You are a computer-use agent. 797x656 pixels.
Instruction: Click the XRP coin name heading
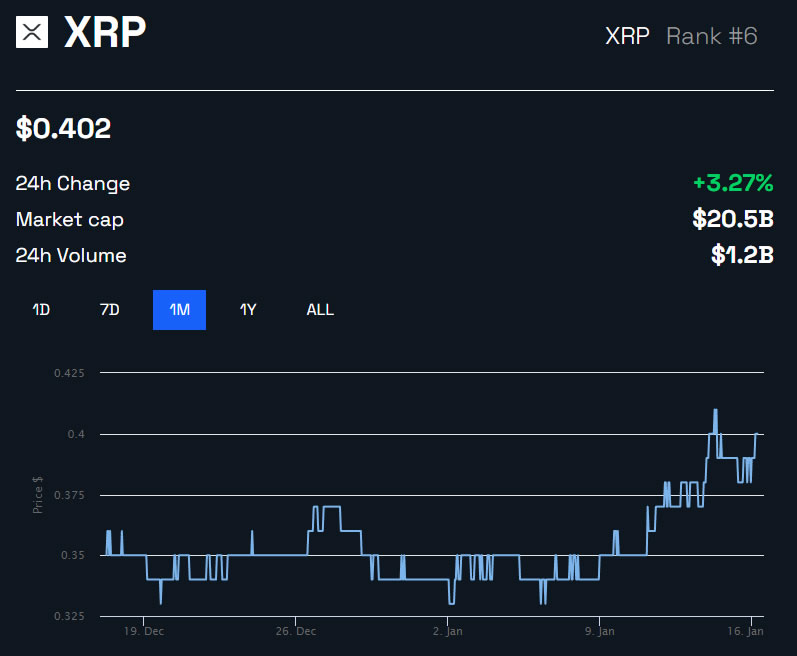pos(105,33)
